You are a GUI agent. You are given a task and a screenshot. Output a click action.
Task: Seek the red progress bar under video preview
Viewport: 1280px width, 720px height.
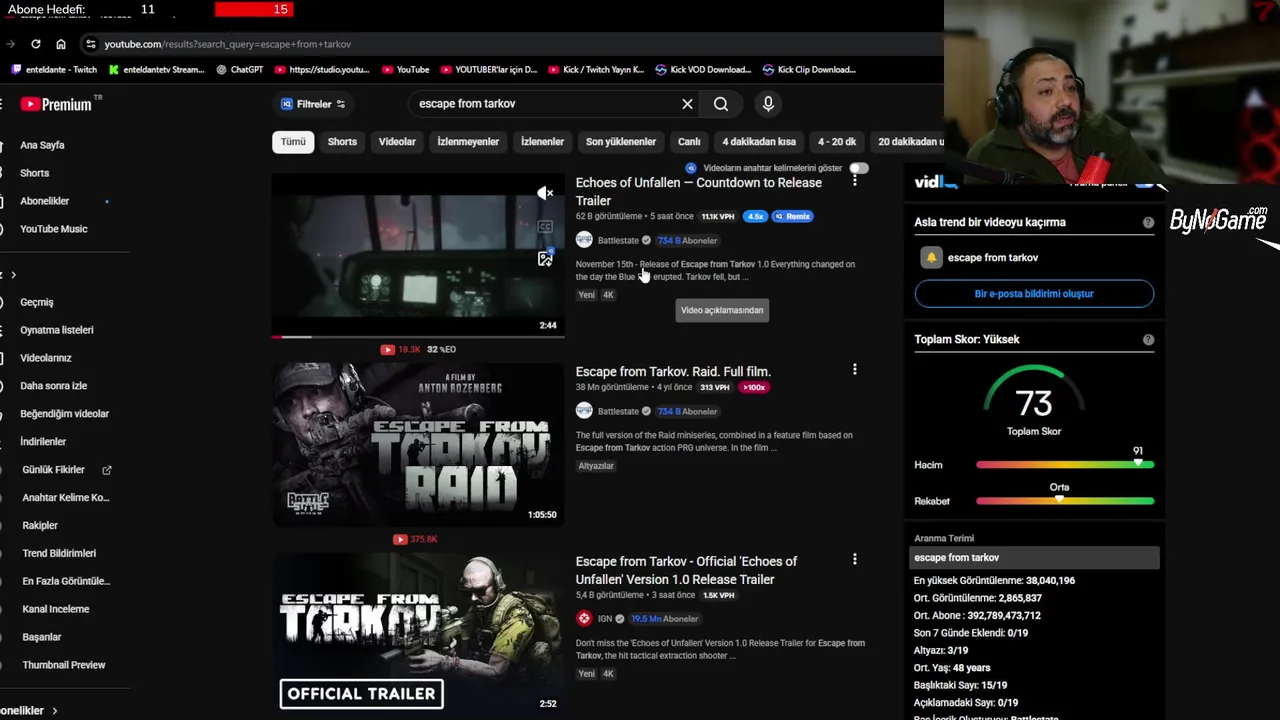[x=418, y=337]
